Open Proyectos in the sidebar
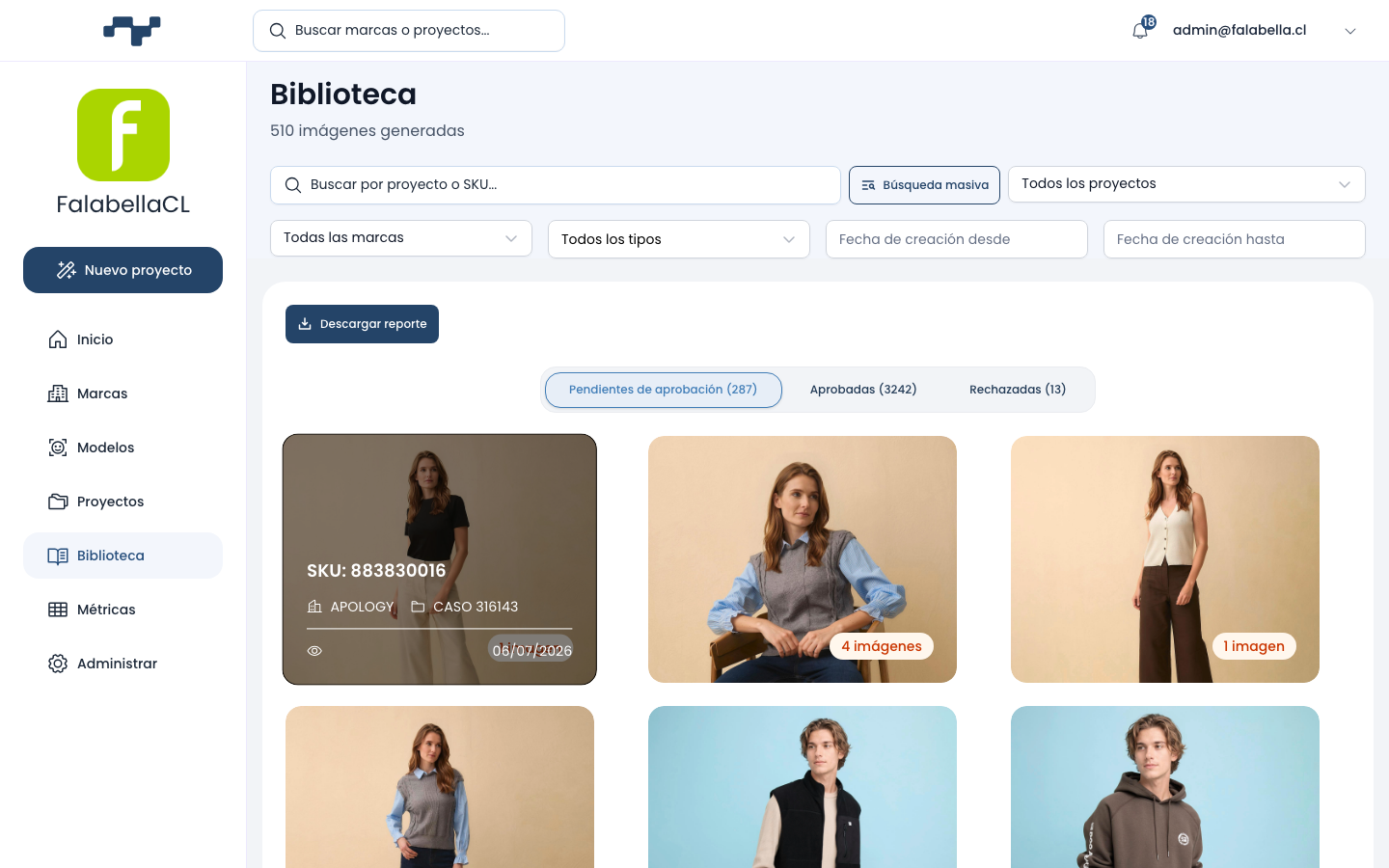 [123, 502]
